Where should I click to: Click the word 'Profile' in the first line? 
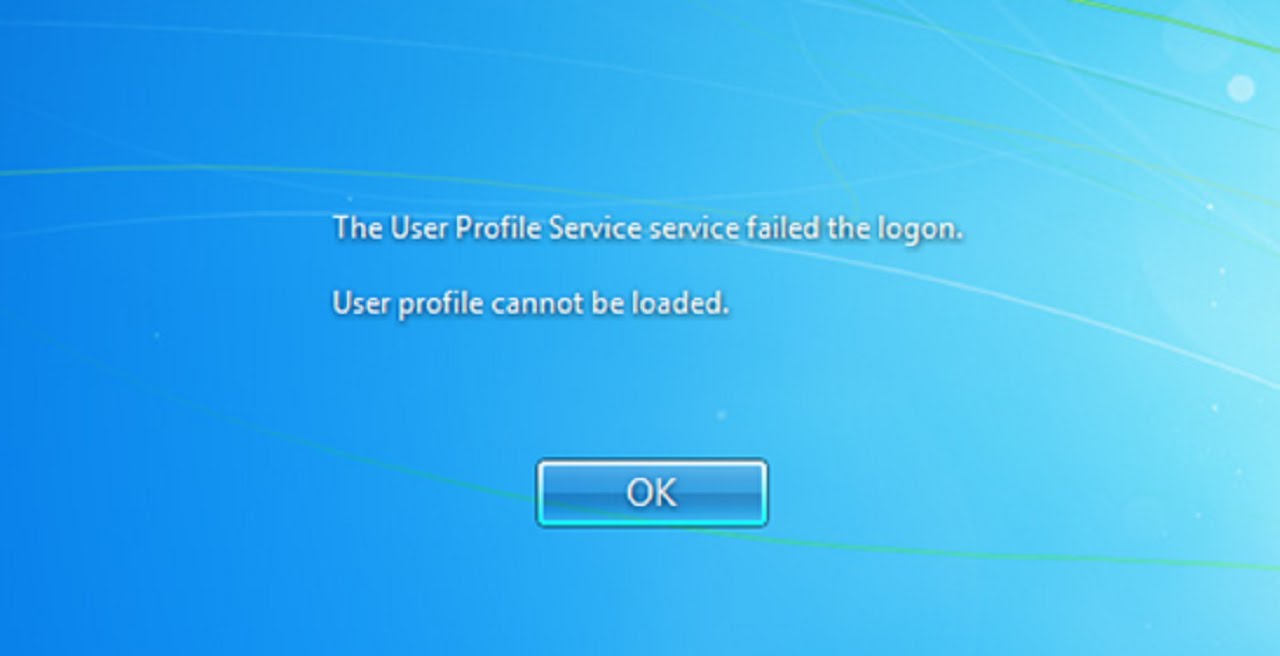498,229
